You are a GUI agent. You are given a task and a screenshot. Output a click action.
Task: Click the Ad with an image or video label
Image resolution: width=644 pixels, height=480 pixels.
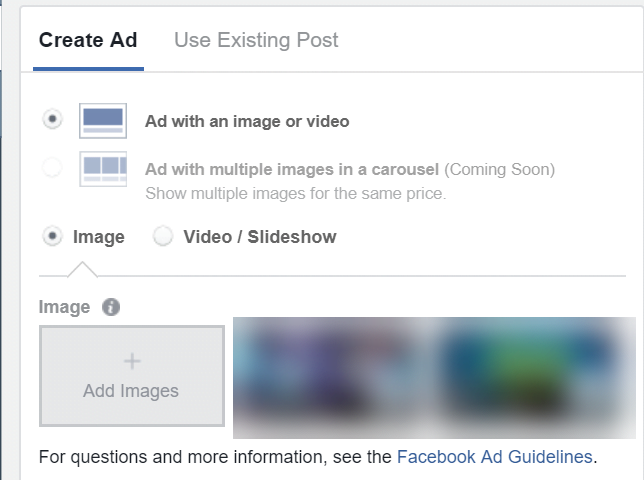point(247,122)
